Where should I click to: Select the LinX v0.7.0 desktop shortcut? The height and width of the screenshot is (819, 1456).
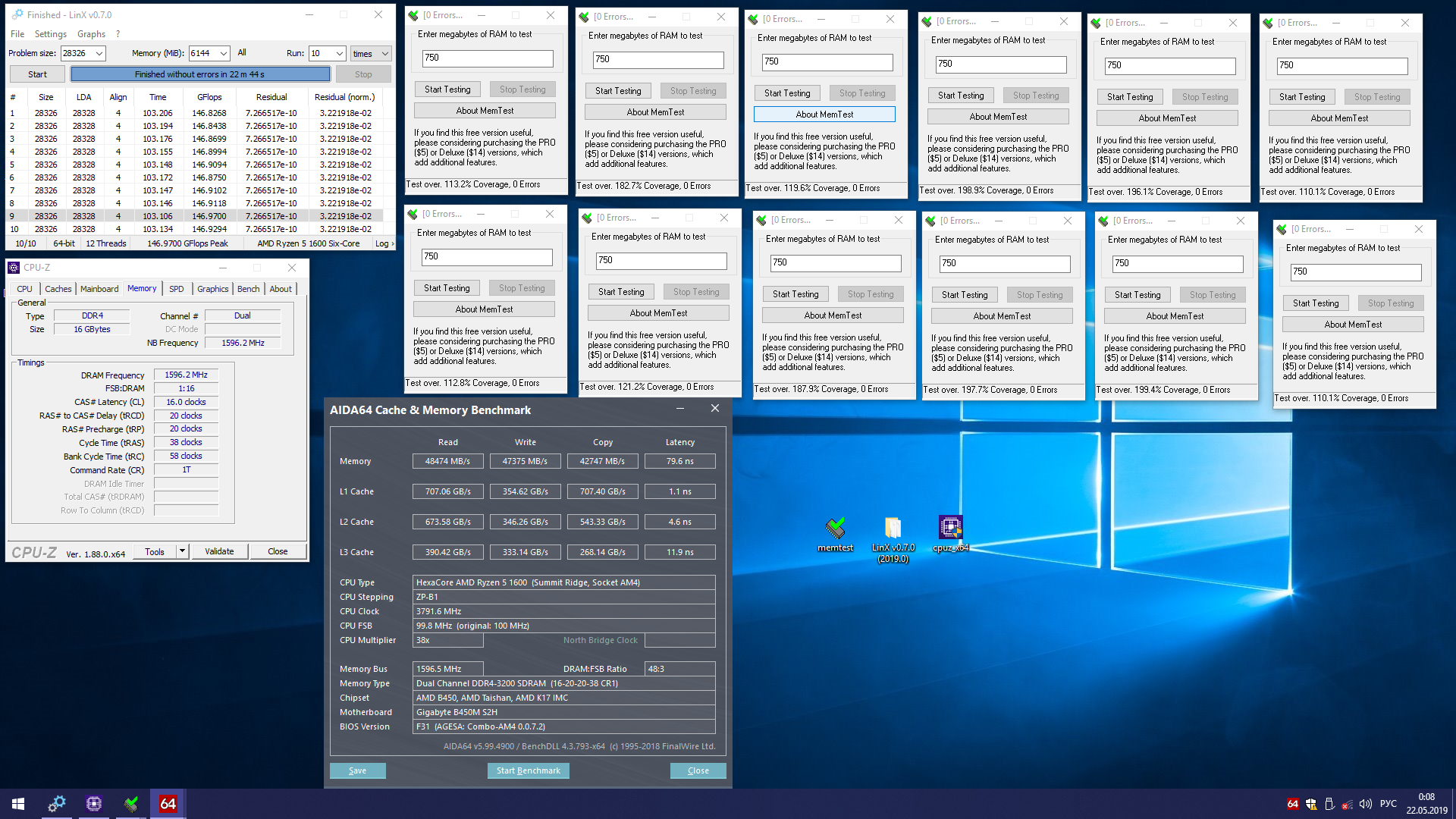893,529
